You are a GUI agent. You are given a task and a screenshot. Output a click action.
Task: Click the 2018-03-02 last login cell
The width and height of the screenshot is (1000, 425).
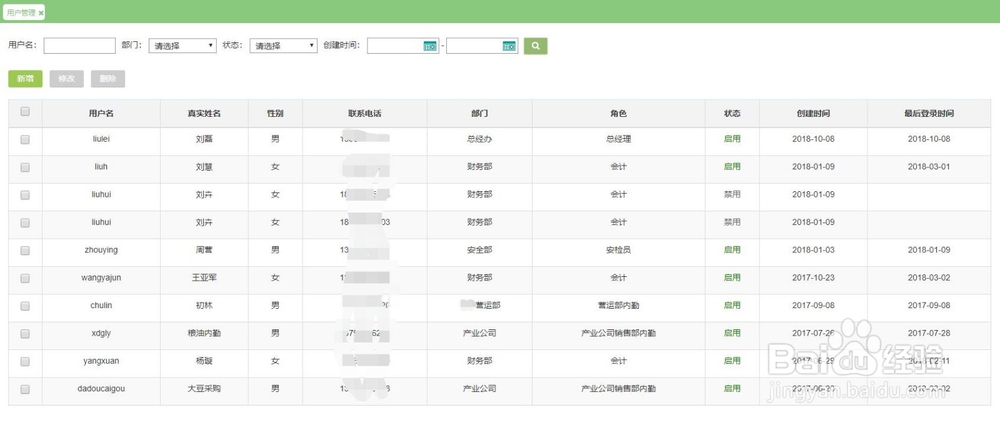point(929,278)
